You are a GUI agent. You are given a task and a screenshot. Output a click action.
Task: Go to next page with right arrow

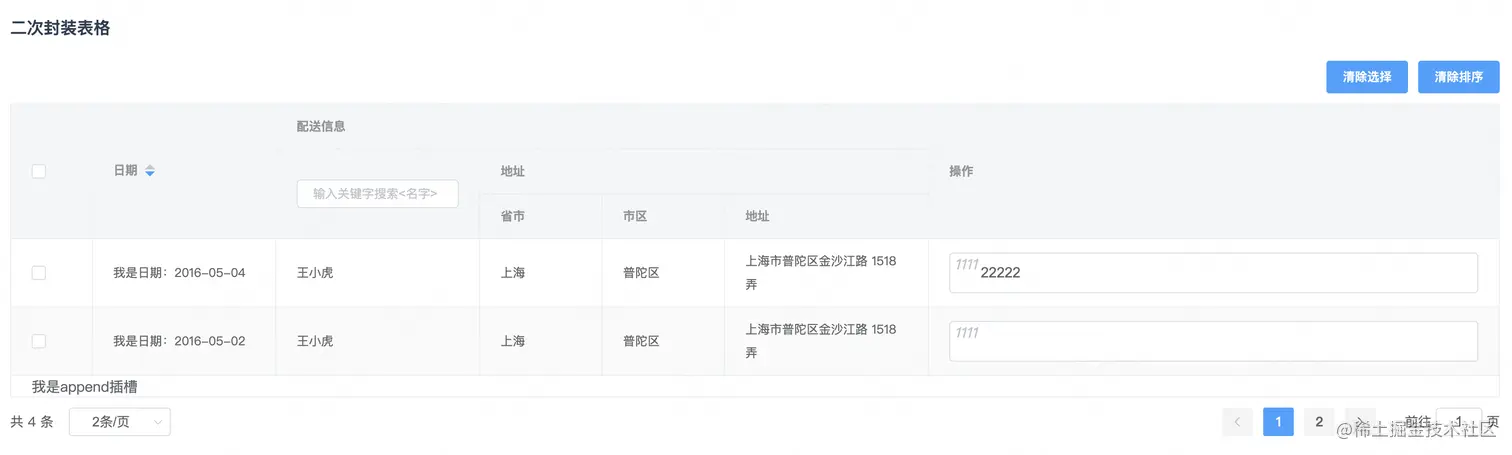[x=1360, y=422]
